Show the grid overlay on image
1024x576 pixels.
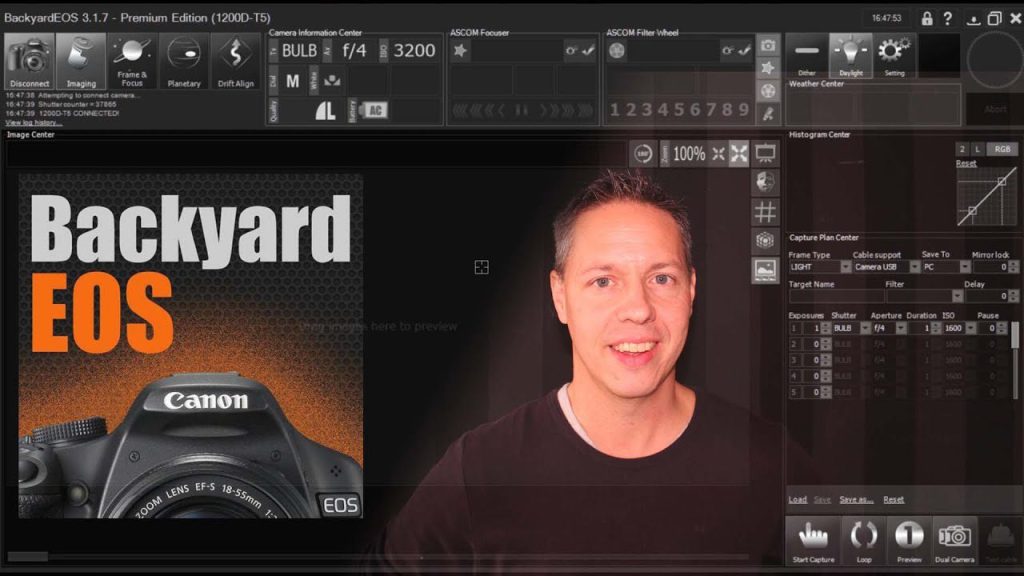pyautogui.click(x=765, y=212)
